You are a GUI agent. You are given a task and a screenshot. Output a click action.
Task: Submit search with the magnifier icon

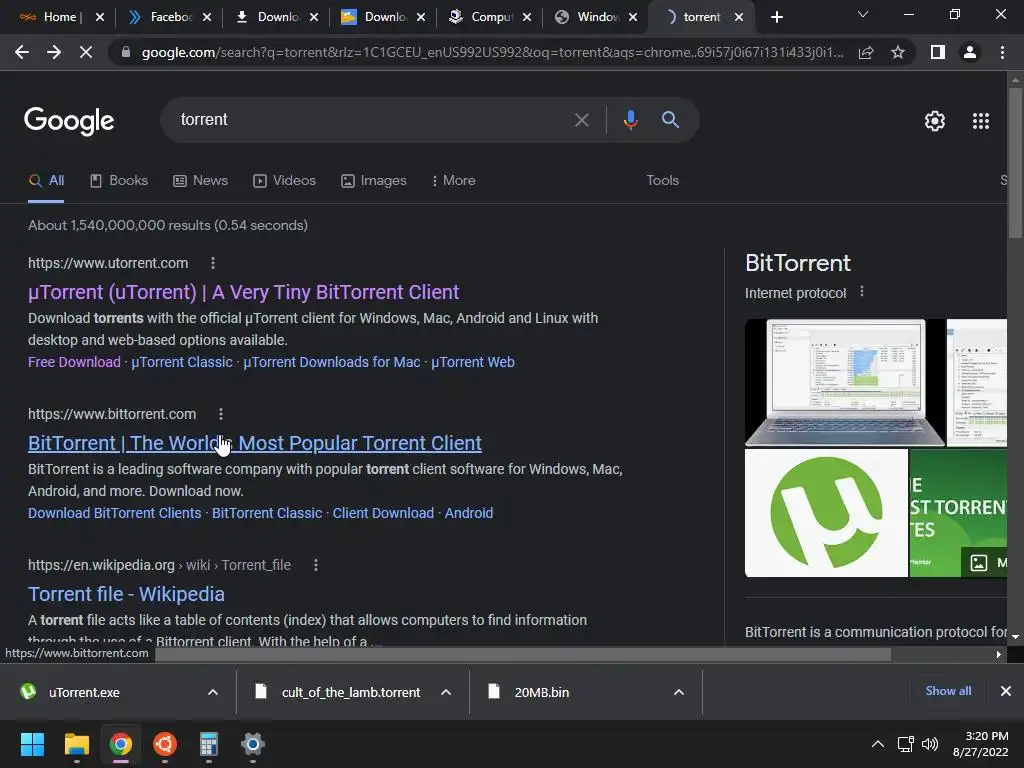[670, 120]
